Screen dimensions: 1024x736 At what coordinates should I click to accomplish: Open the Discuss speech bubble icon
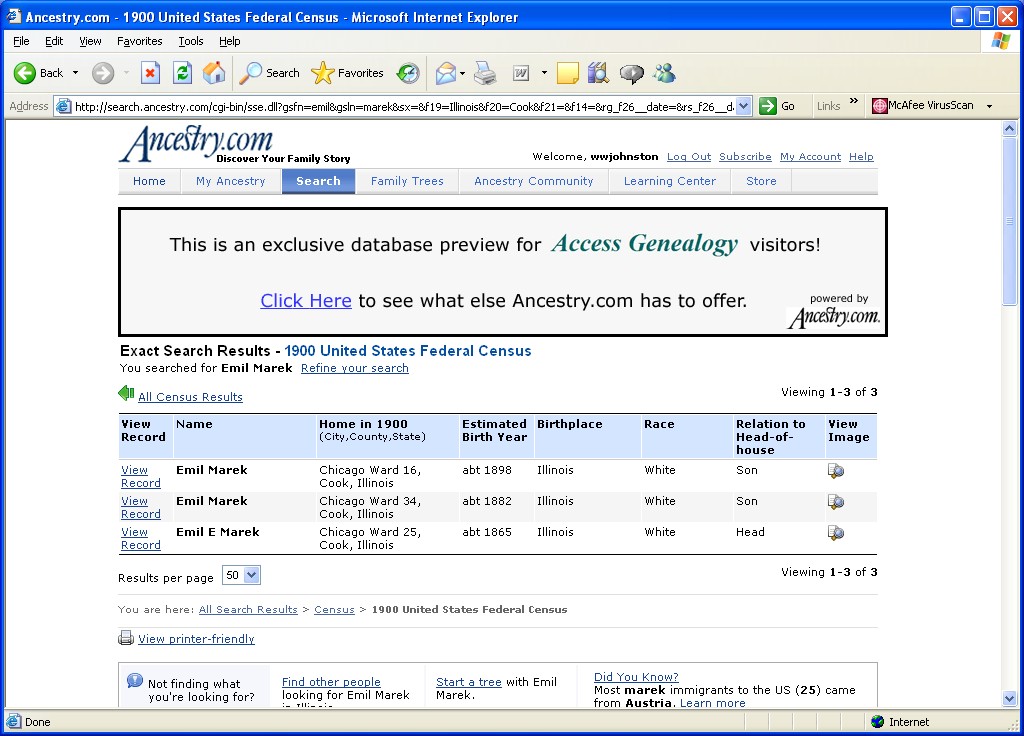coord(631,73)
